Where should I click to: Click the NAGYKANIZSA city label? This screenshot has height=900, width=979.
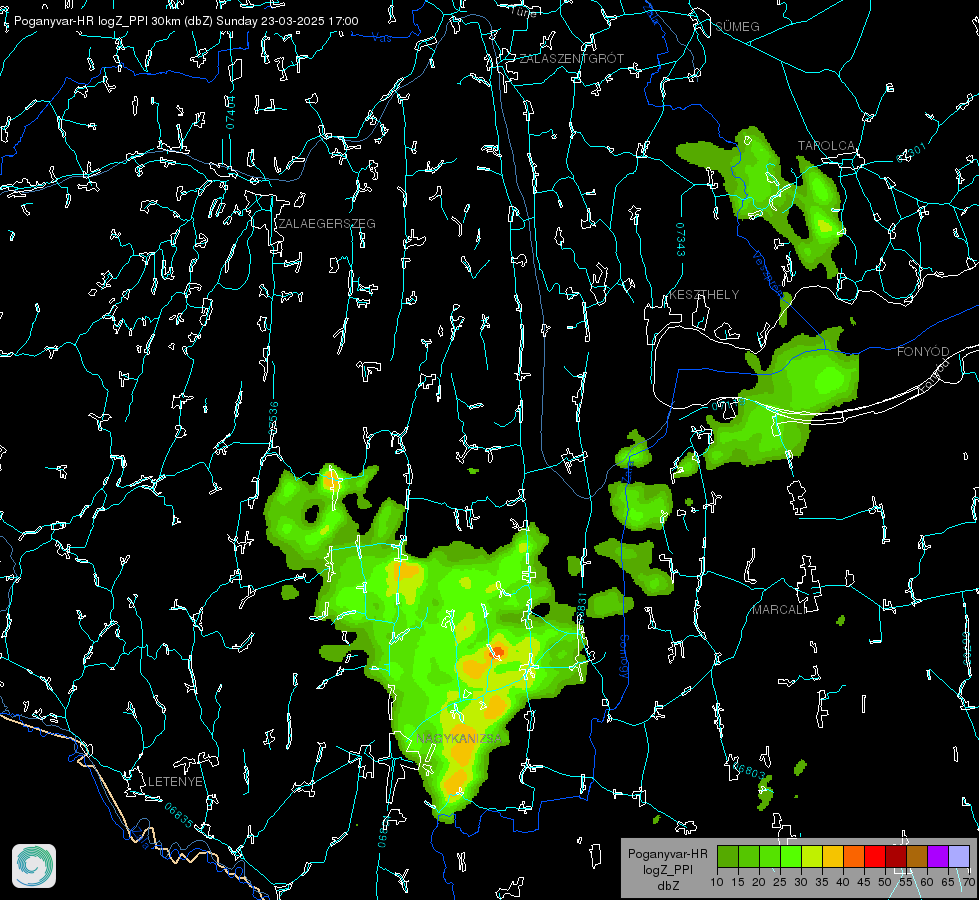459,738
